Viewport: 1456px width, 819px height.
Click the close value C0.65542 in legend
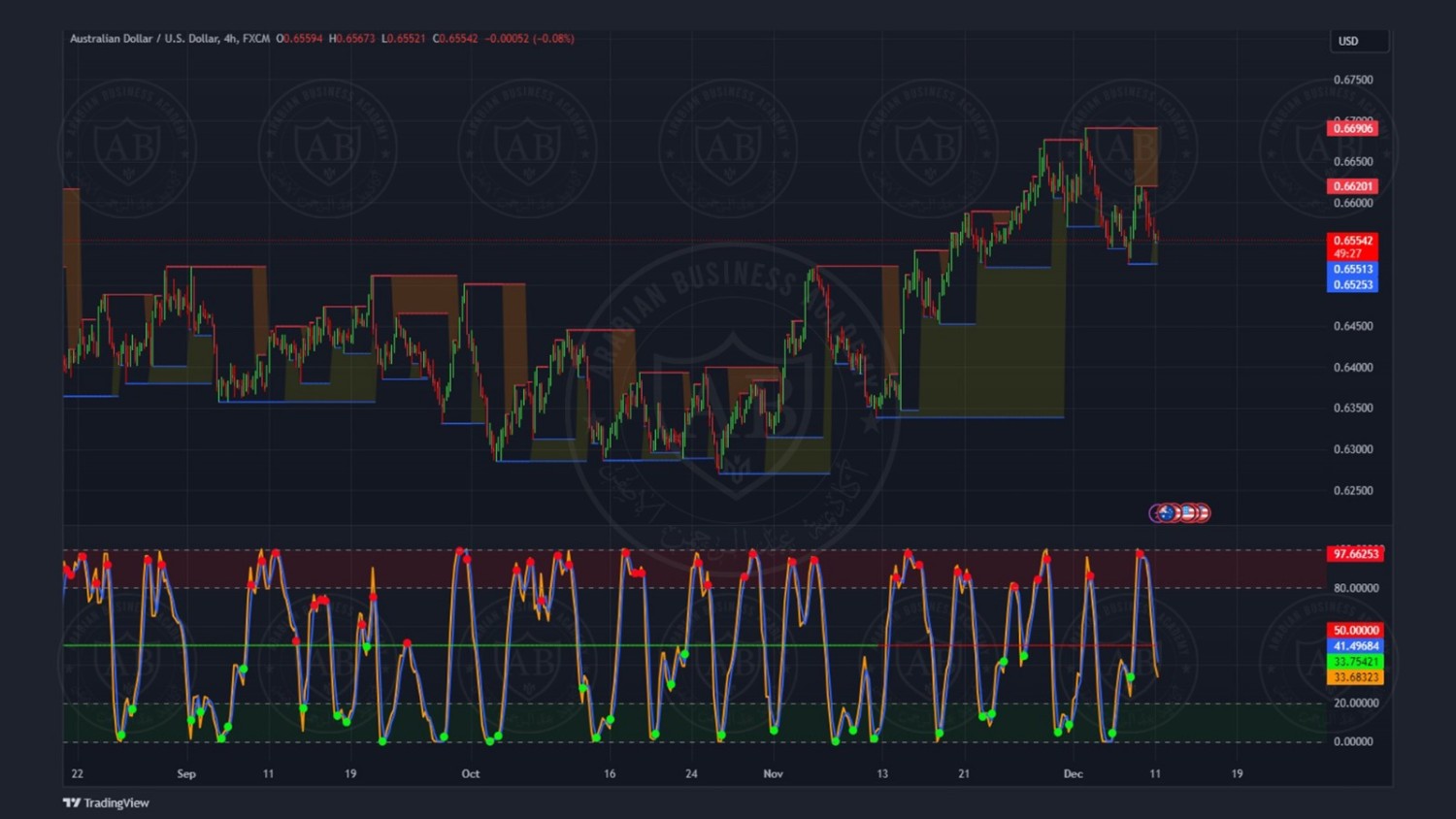[x=454, y=39]
